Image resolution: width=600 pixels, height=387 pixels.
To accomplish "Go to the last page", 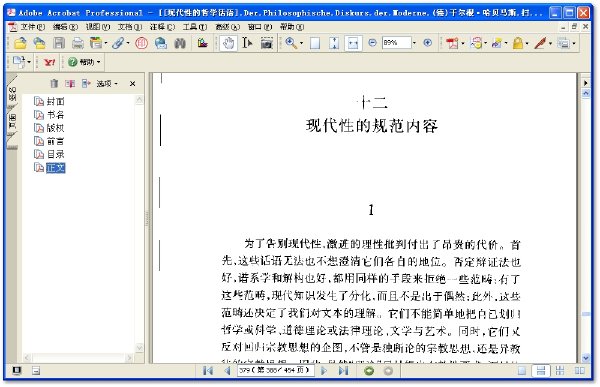I will point(344,371).
